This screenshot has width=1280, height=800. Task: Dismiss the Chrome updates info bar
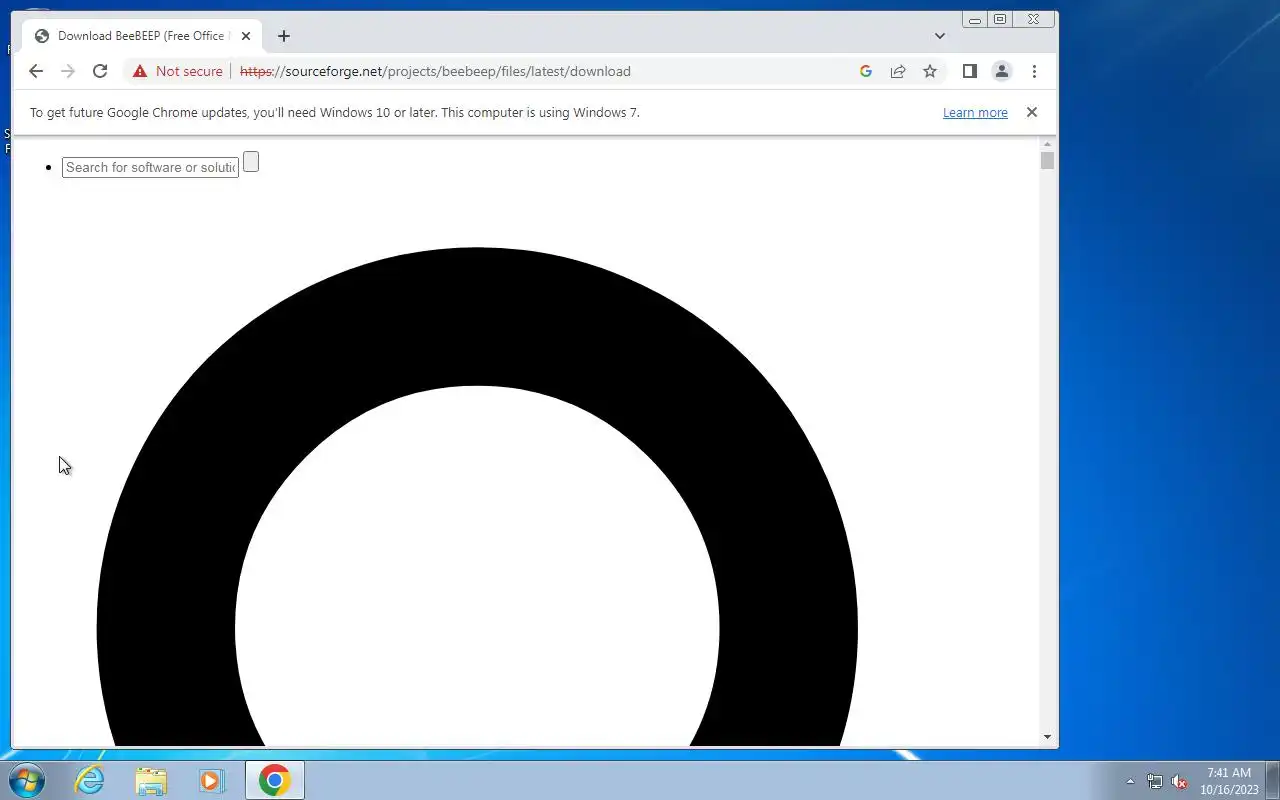tap(1032, 112)
